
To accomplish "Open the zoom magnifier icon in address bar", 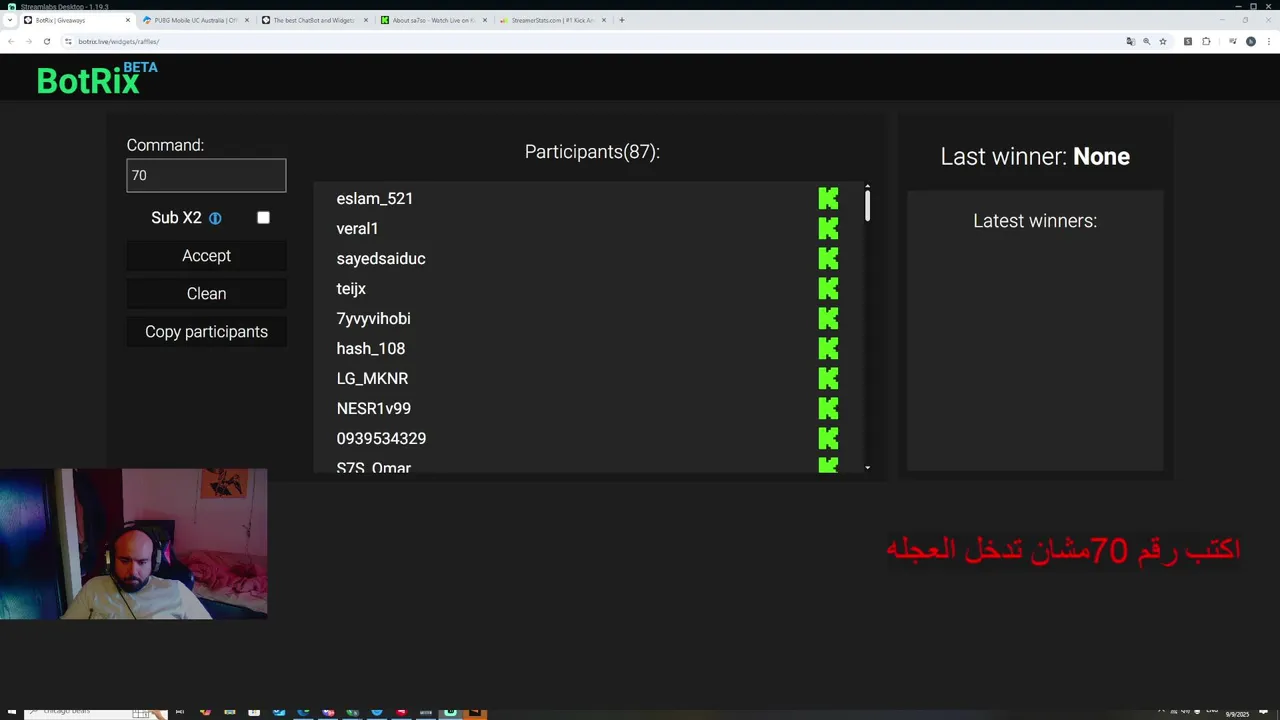I will [x=1146, y=41].
